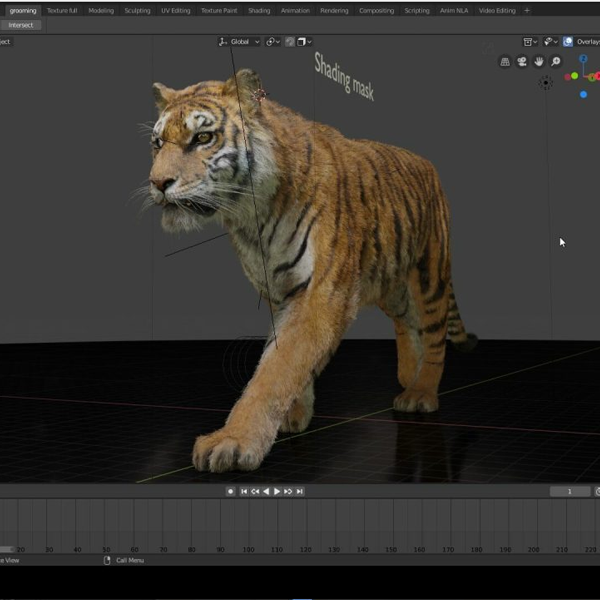Screen dimensions: 600x600
Task: Click the Intersect button
Action: coord(20,25)
